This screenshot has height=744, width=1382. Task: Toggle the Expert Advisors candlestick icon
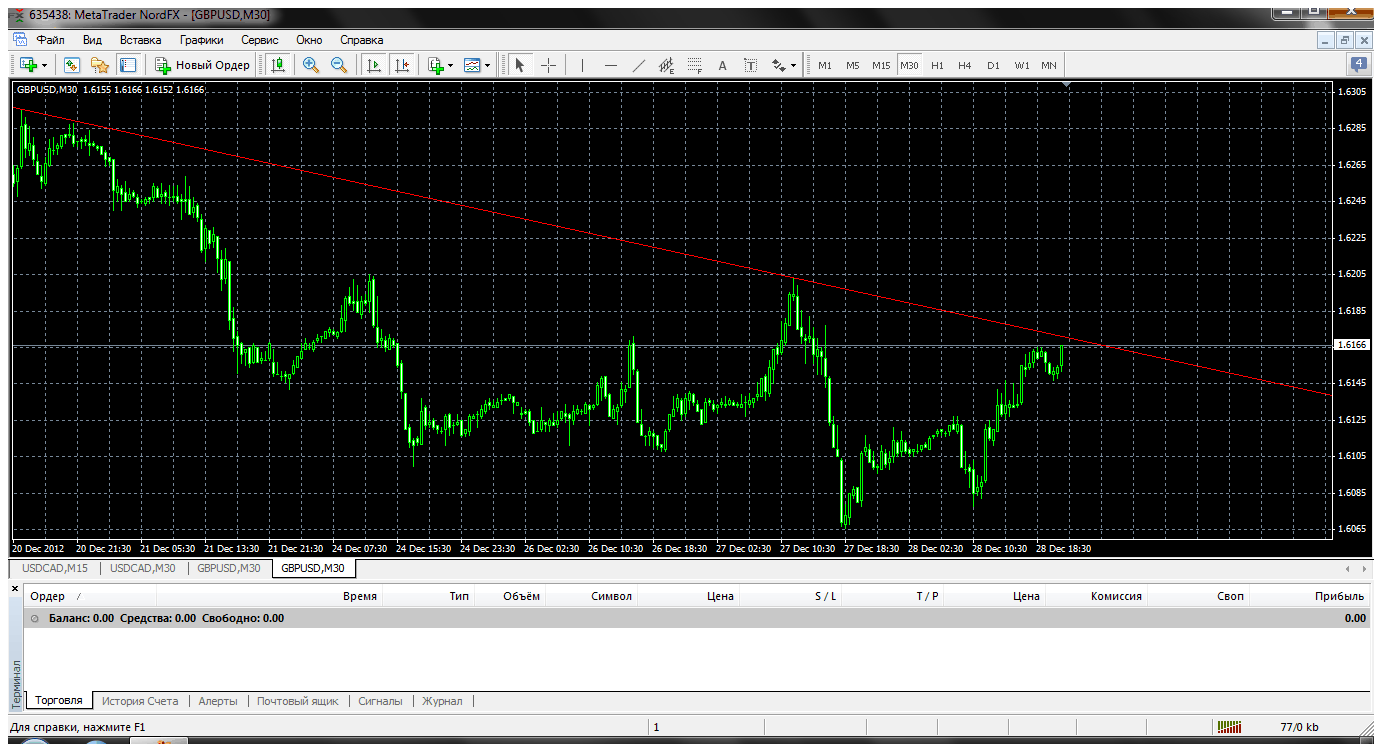coord(278,65)
